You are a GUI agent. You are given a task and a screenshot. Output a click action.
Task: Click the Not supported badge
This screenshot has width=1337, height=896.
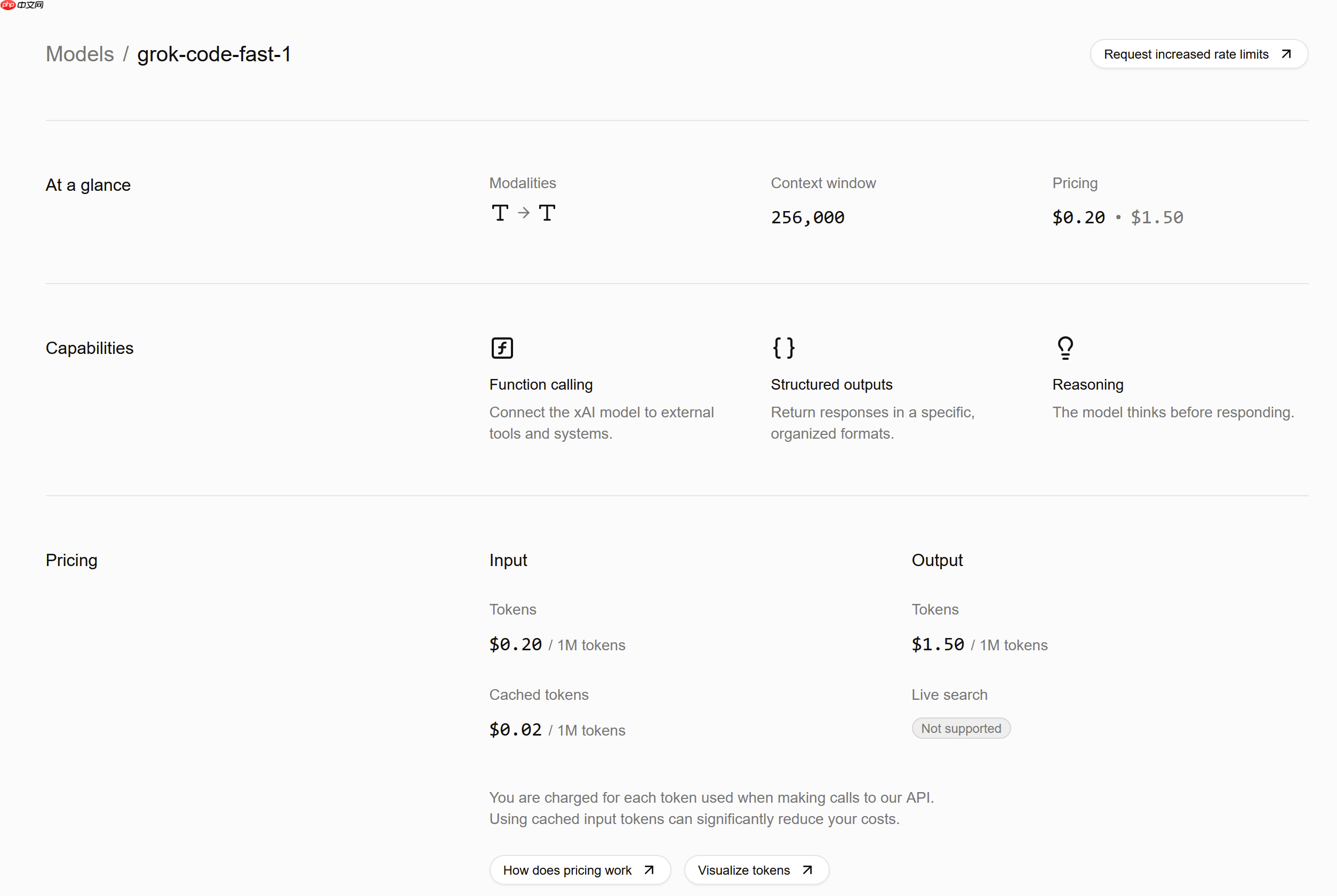coord(960,728)
